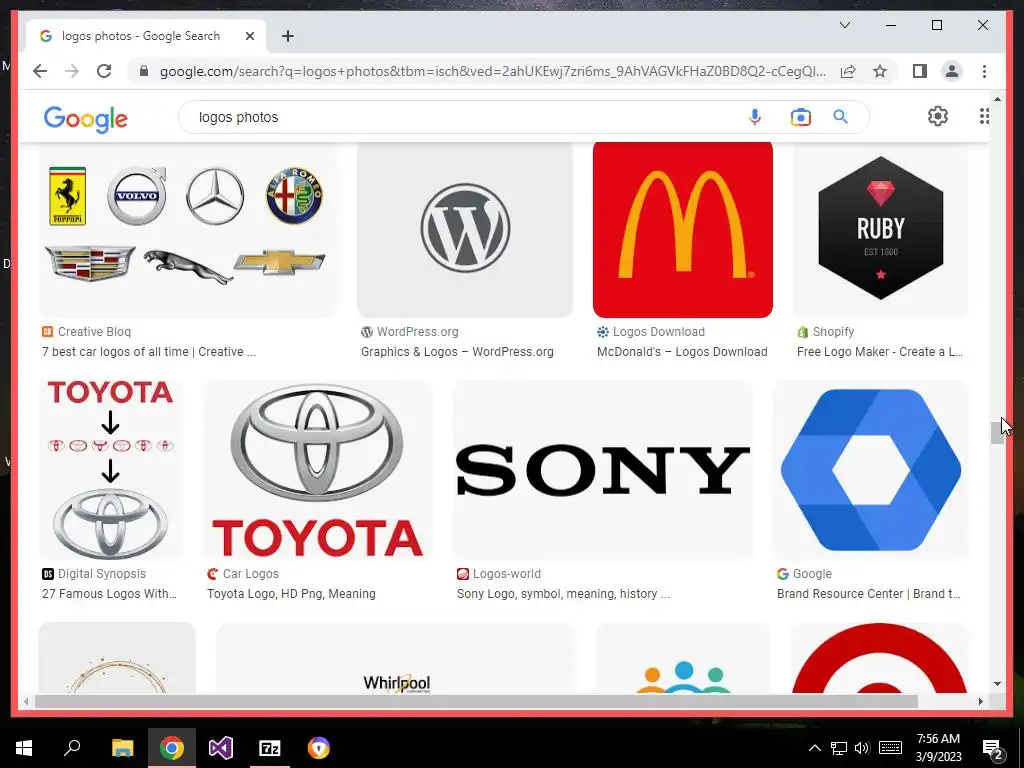Open Windows taskbar search

coord(72,748)
